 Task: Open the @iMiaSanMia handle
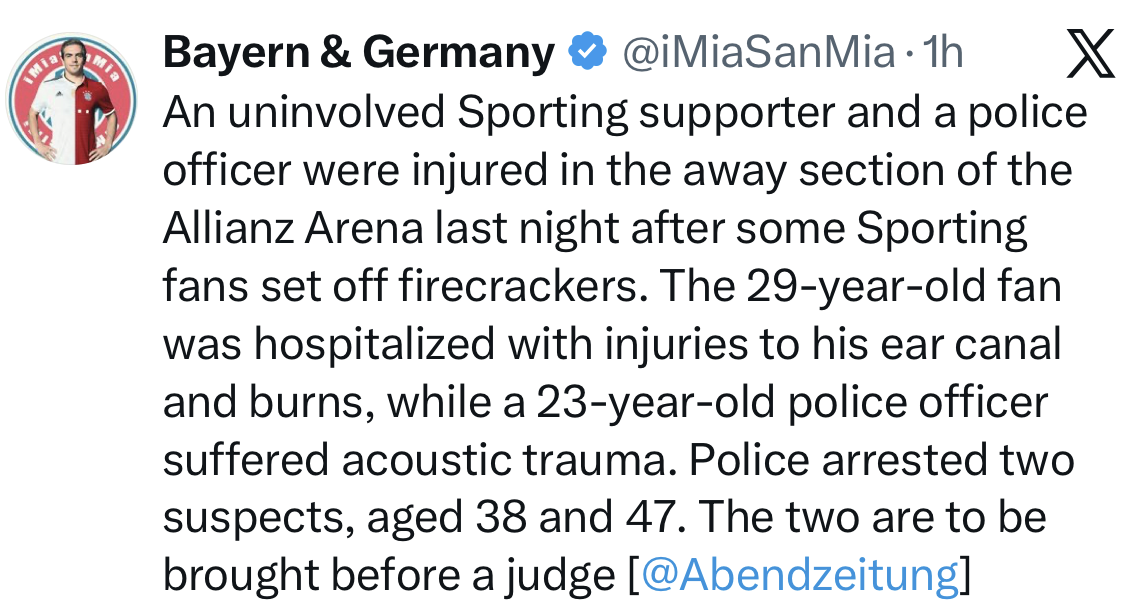758,53
